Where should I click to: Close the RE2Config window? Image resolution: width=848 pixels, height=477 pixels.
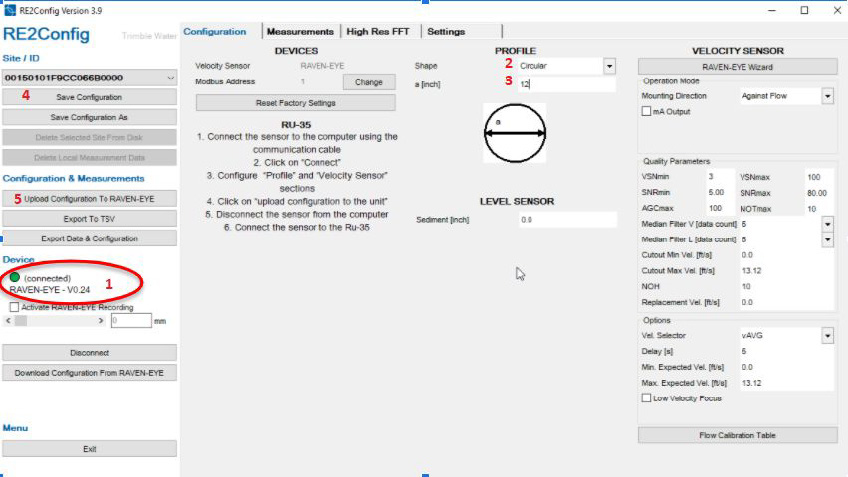837,10
